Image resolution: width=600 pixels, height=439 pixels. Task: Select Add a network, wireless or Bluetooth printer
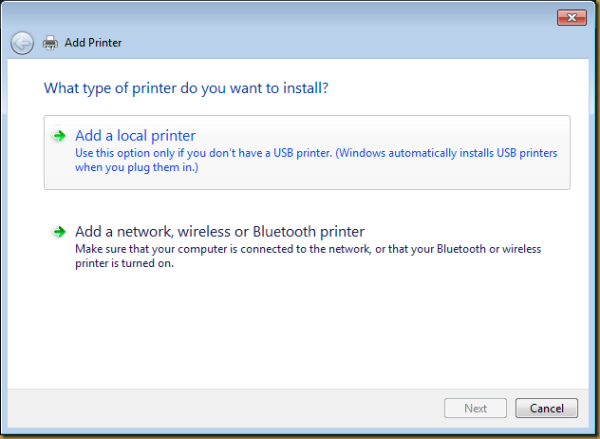219,232
